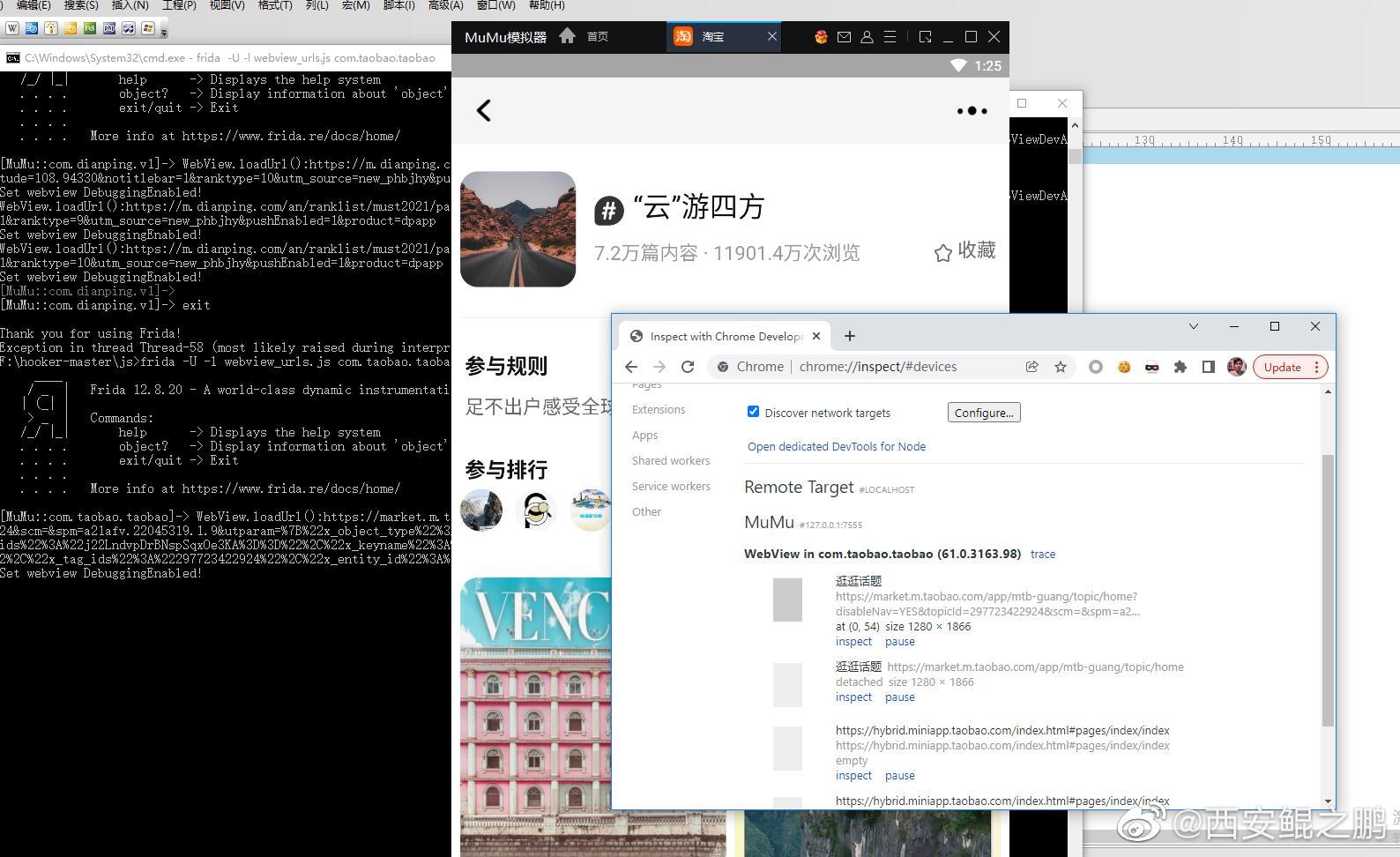Viewport: 1400px width, 857px height.
Task: Open the MuMu gift box icon
Action: click(821, 37)
